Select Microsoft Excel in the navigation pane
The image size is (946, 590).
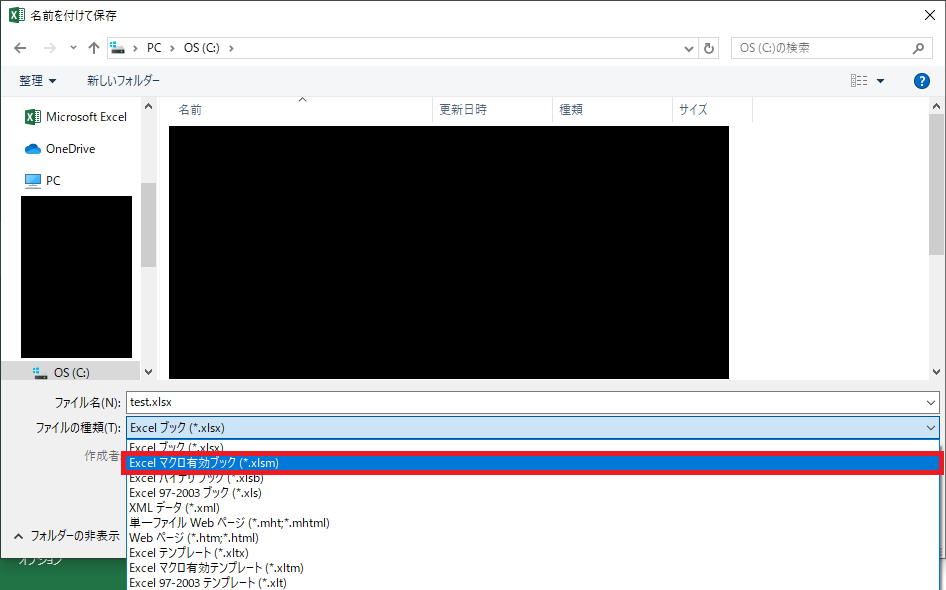pyautogui.click(x=76, y=117)
